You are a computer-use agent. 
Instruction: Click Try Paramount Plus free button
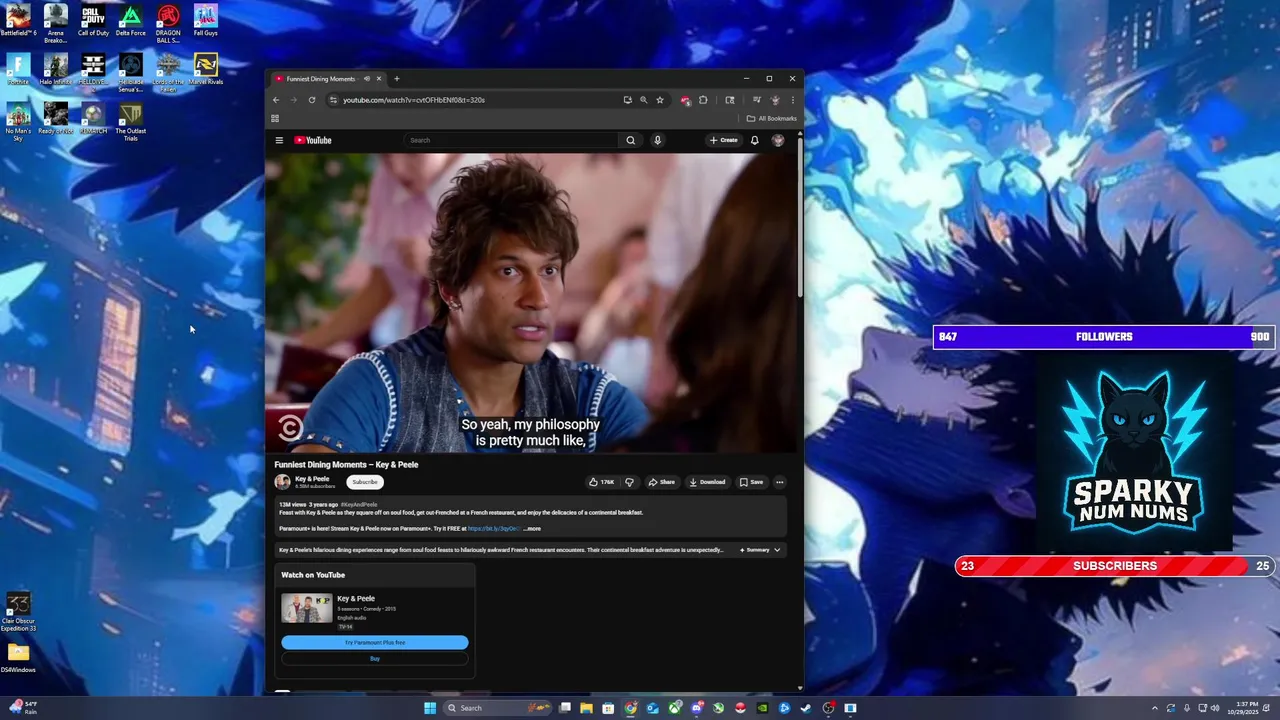point(375,642)
